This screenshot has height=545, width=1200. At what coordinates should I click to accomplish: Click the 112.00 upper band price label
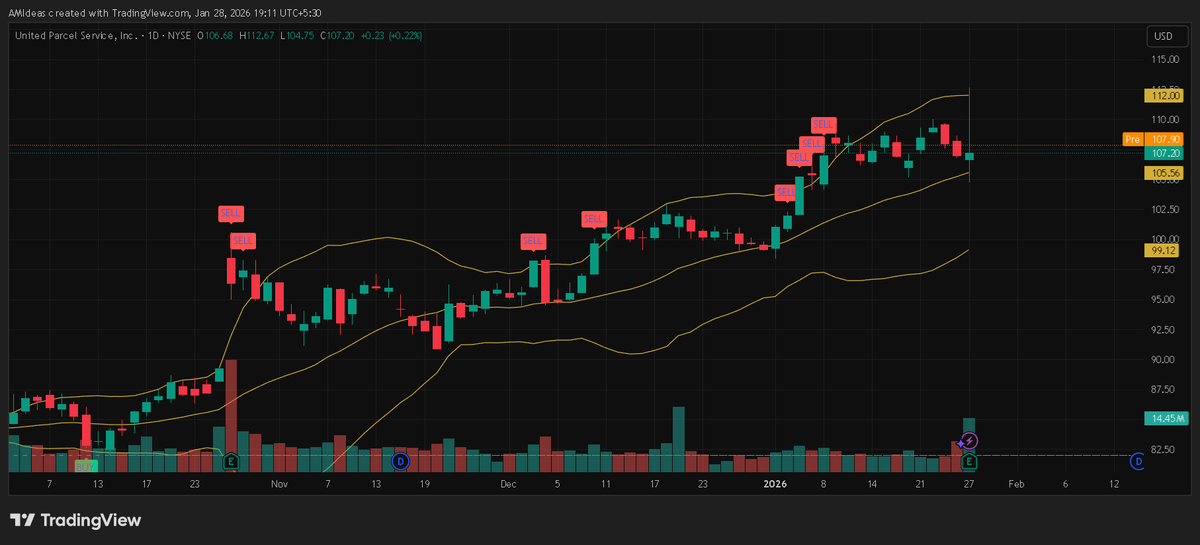pyautogui.click(x=1164, y=95)
